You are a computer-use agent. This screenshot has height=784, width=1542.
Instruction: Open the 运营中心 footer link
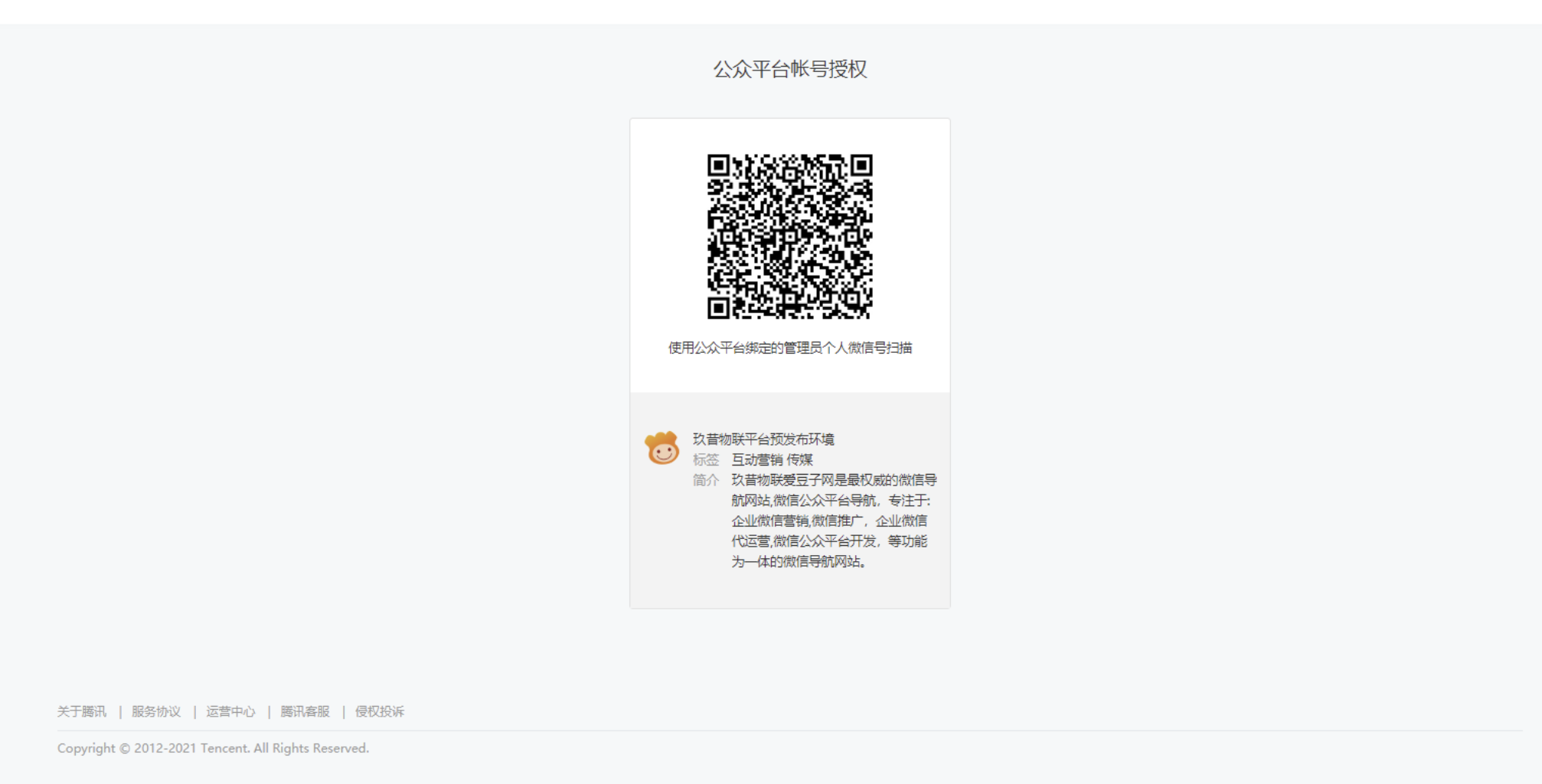230,711
